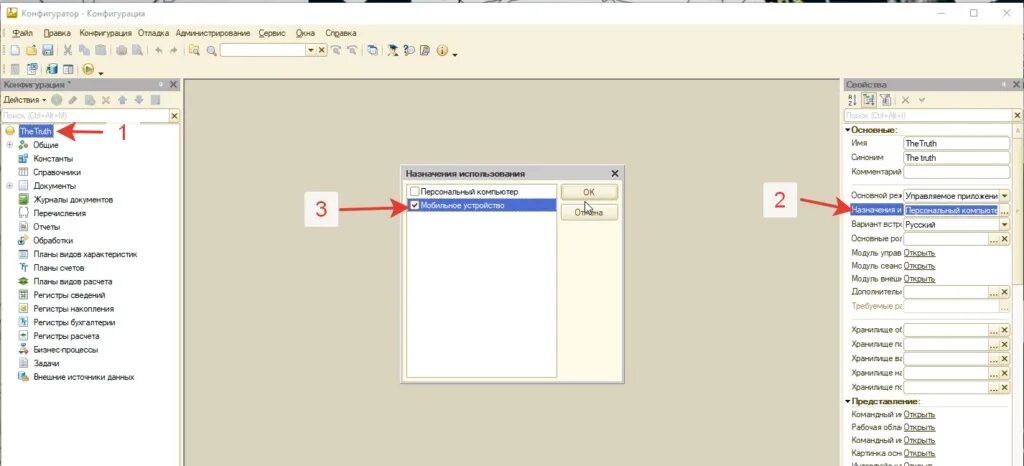
Task: Select the Отчеты tree item
Action: click(x=46, y=226)
